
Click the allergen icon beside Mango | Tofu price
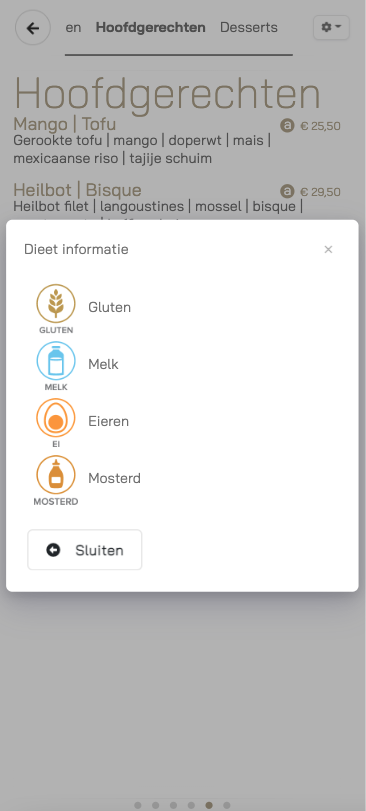[x=287, y=126]
